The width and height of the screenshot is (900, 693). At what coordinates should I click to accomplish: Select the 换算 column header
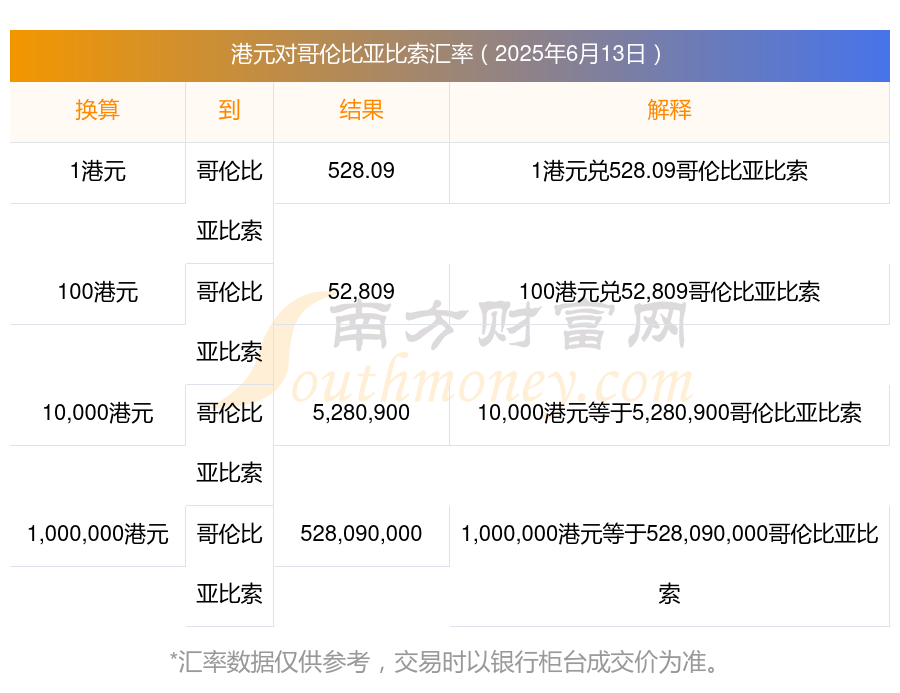(x=98, y=110)
